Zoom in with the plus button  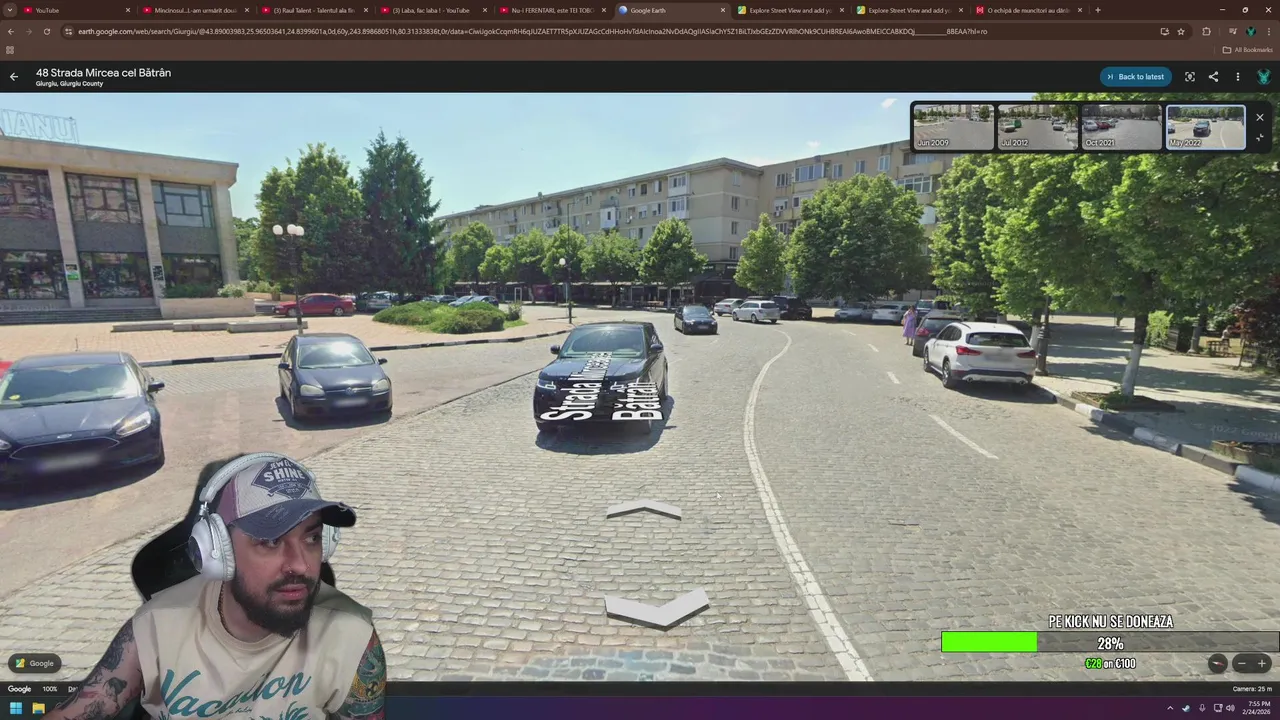1261,663
